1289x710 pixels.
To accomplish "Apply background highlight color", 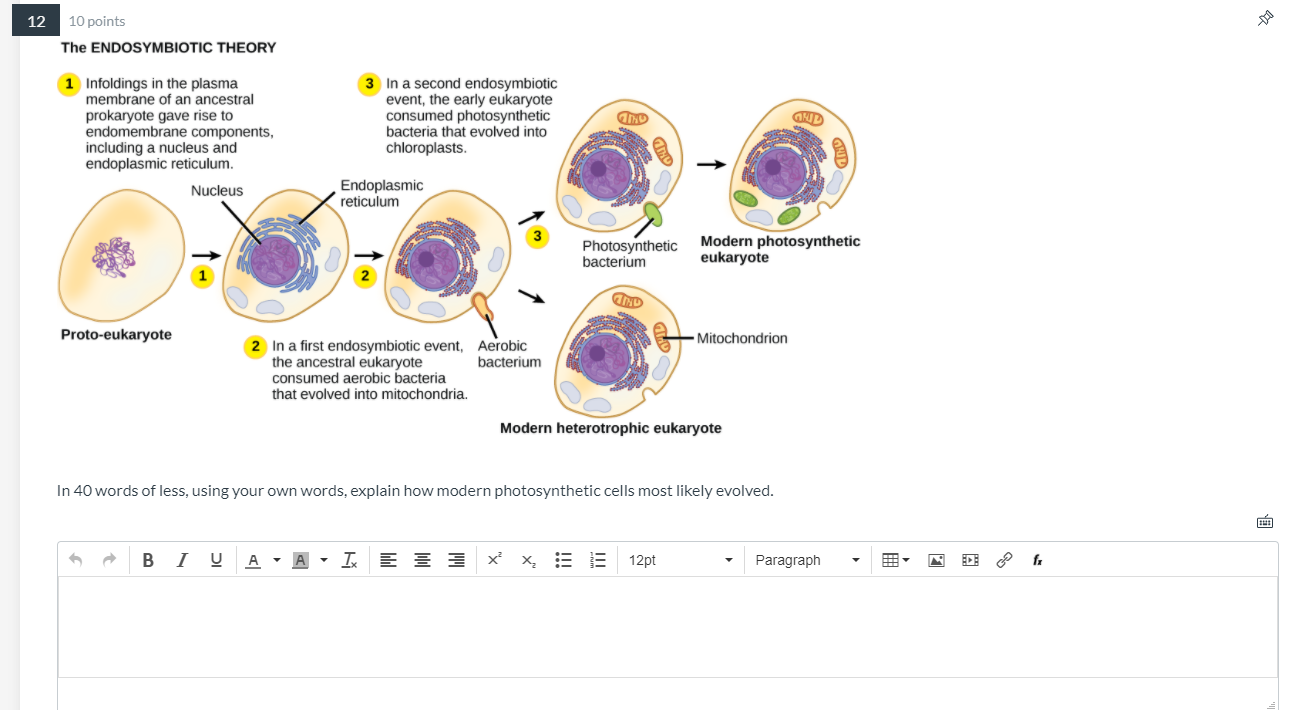I will click(299, 560).
